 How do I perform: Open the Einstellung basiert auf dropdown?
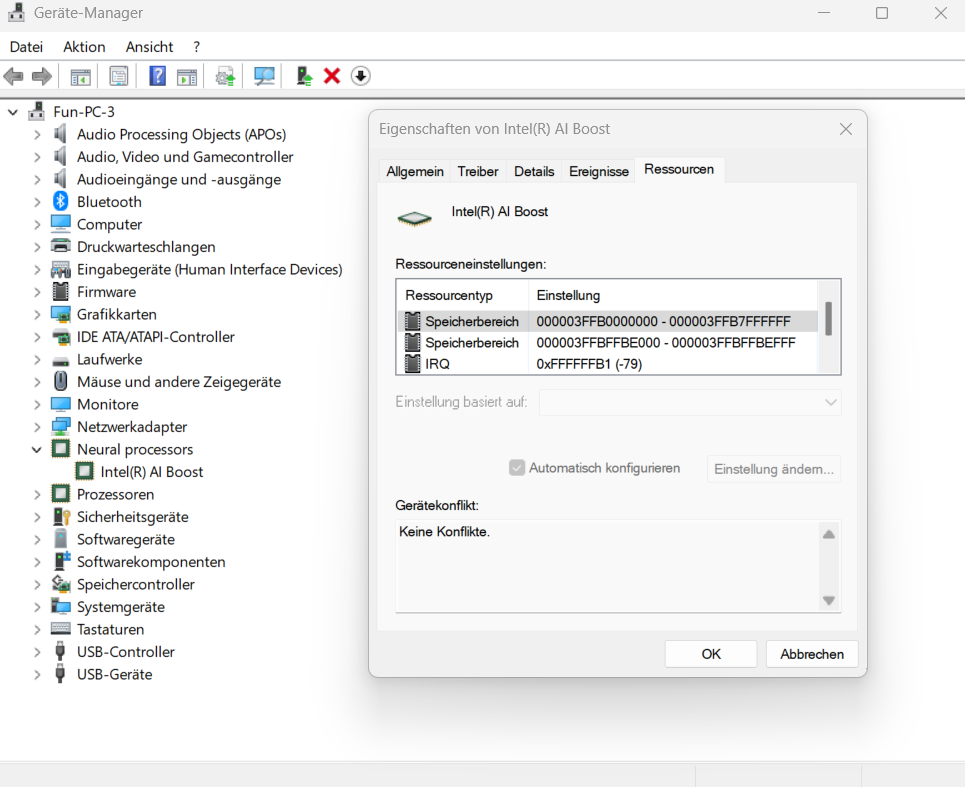tap(690, 402)
